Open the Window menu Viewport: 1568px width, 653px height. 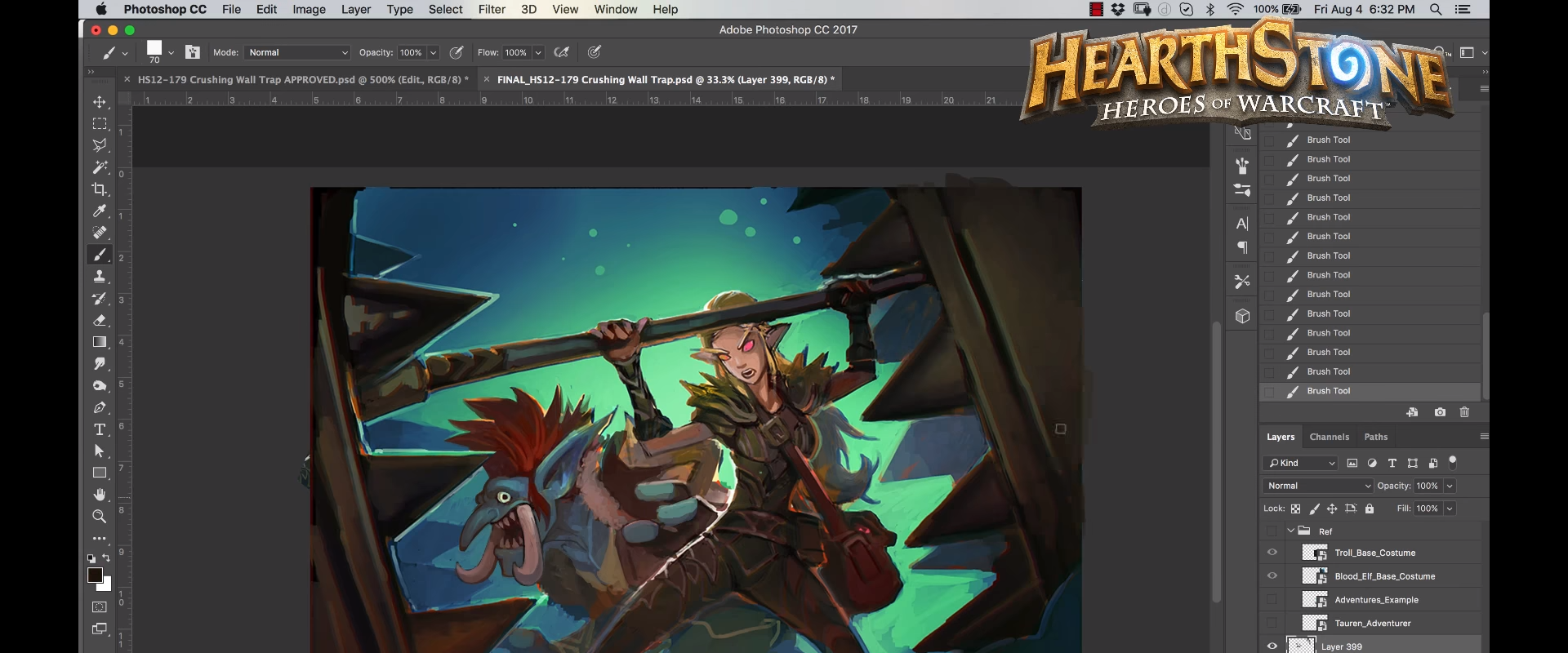(x=616, y=9)
